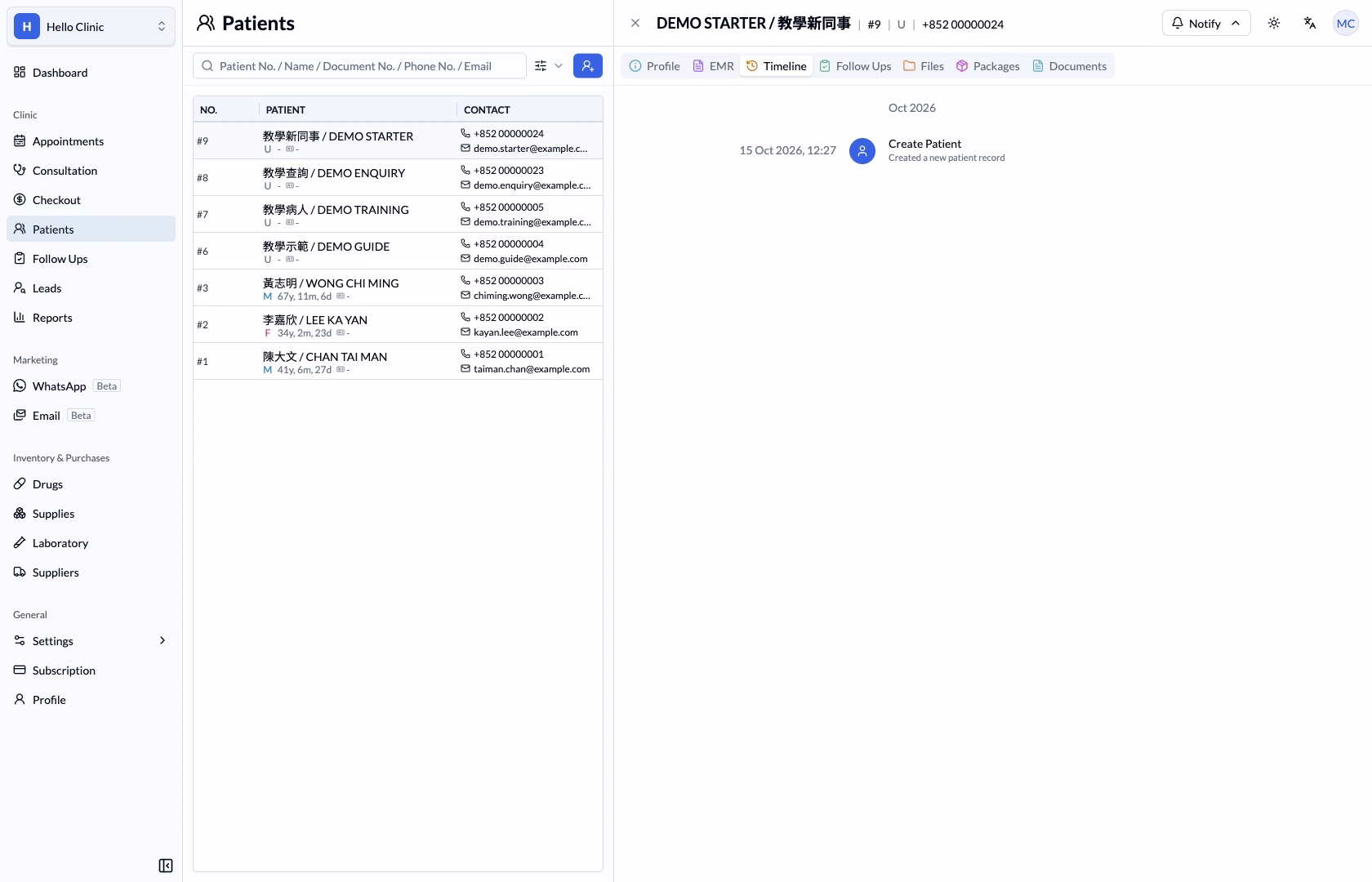Image resolution: width=1372 pixels, height=882 pixels.
Task: Switch to the Packages tab
Action: tap(988, 66)
